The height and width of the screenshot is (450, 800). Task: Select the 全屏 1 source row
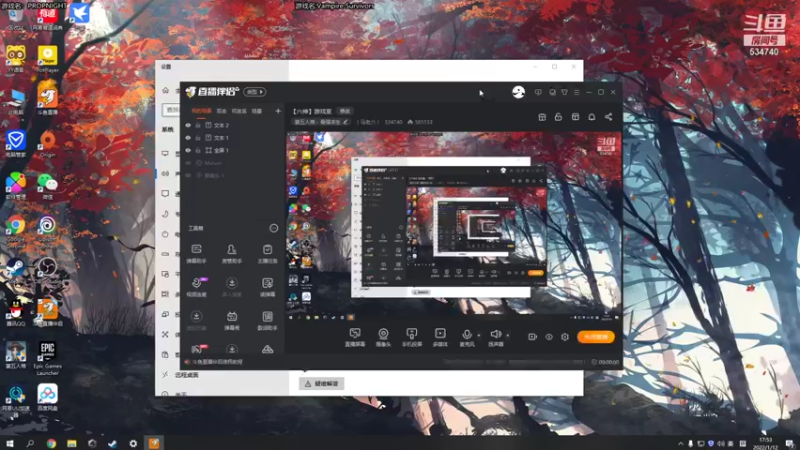click(x=233, y=151)
